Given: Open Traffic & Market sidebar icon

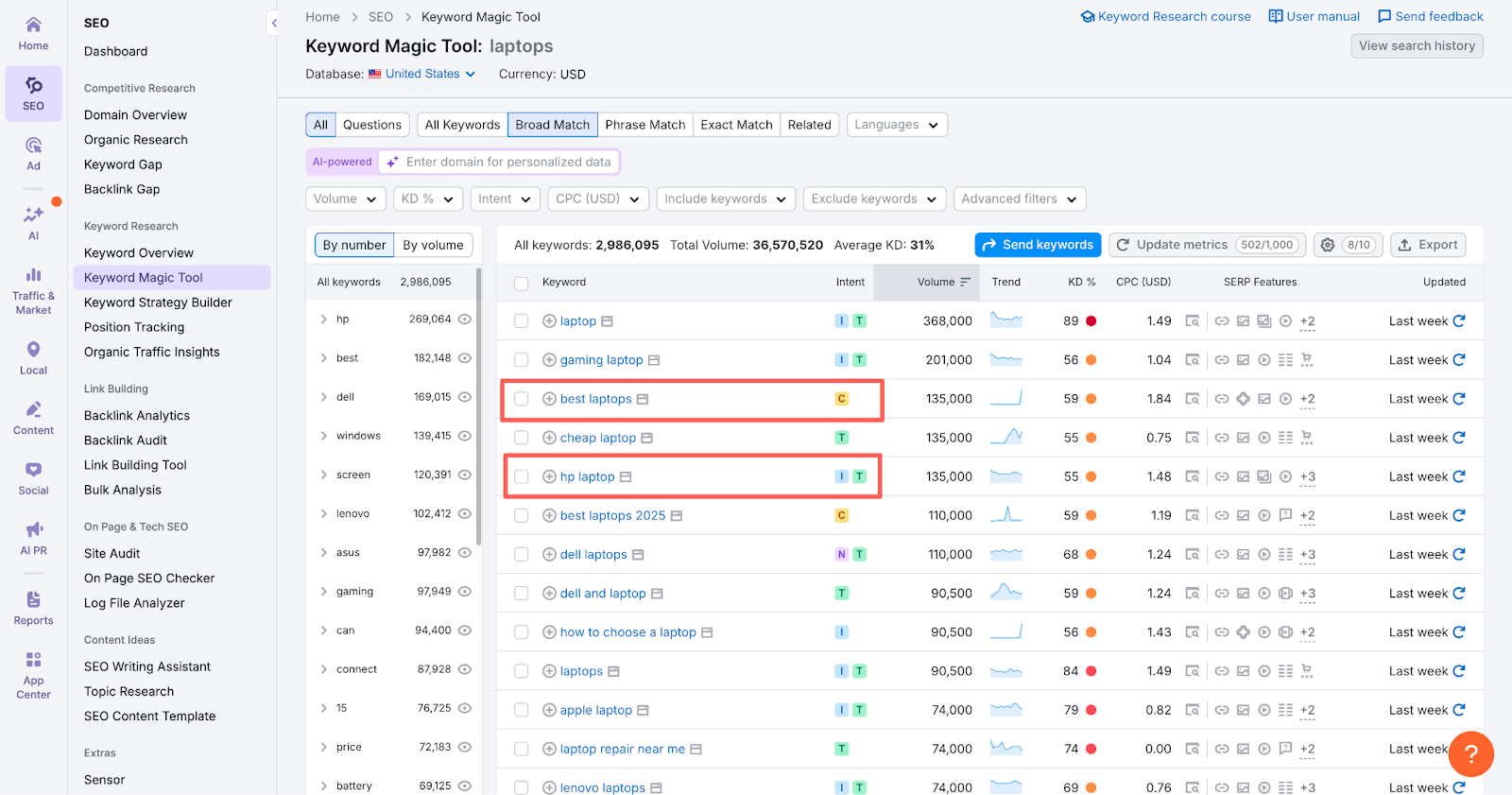Looking at the screenshot, I should tap(33, 289).
